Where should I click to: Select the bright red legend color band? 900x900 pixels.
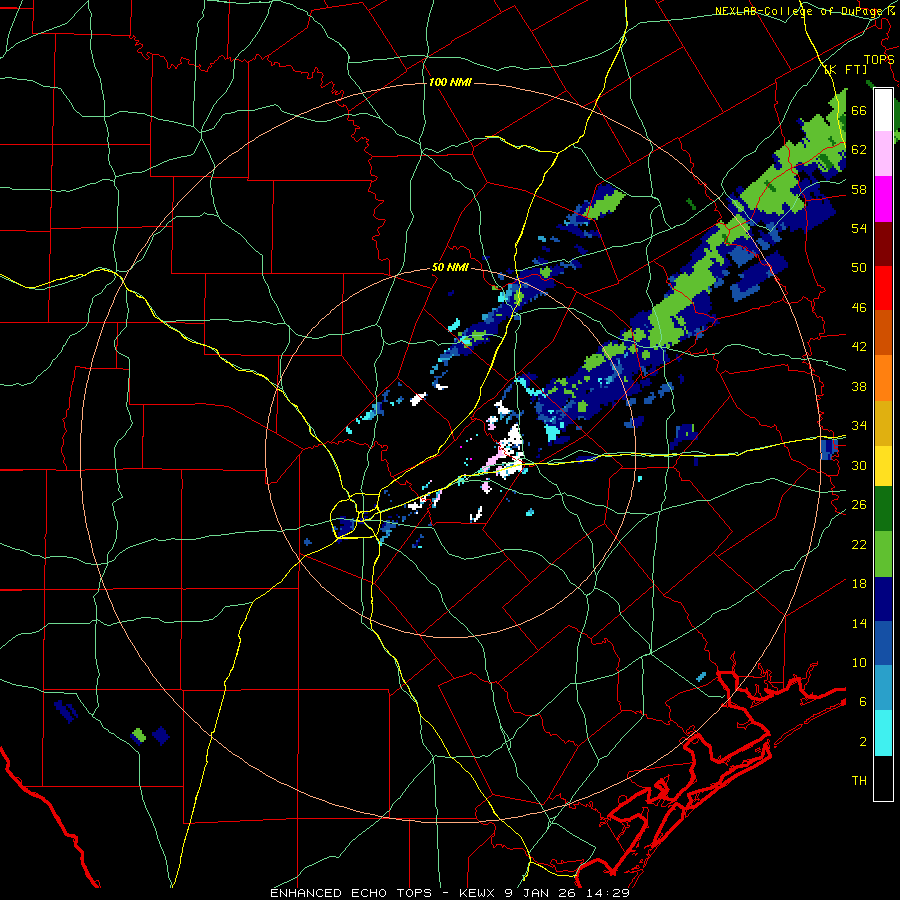(883, 289)
